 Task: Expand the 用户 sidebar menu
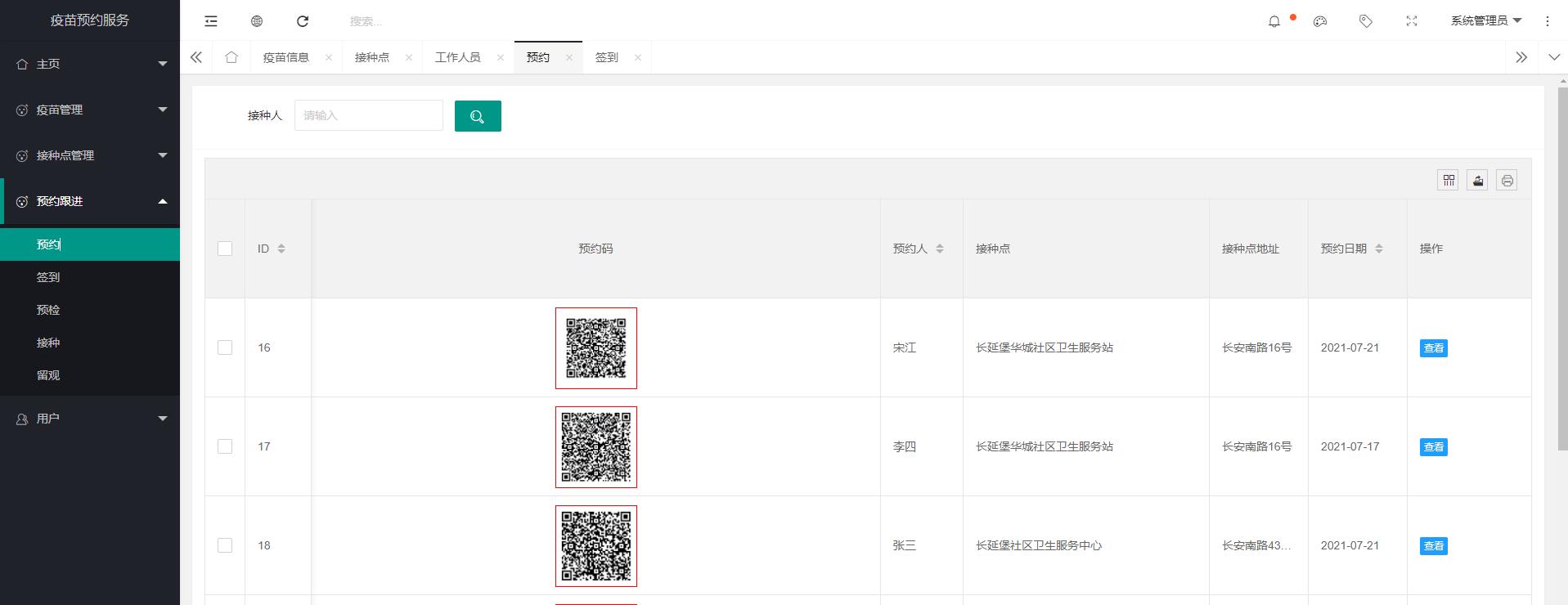(90, 419)
